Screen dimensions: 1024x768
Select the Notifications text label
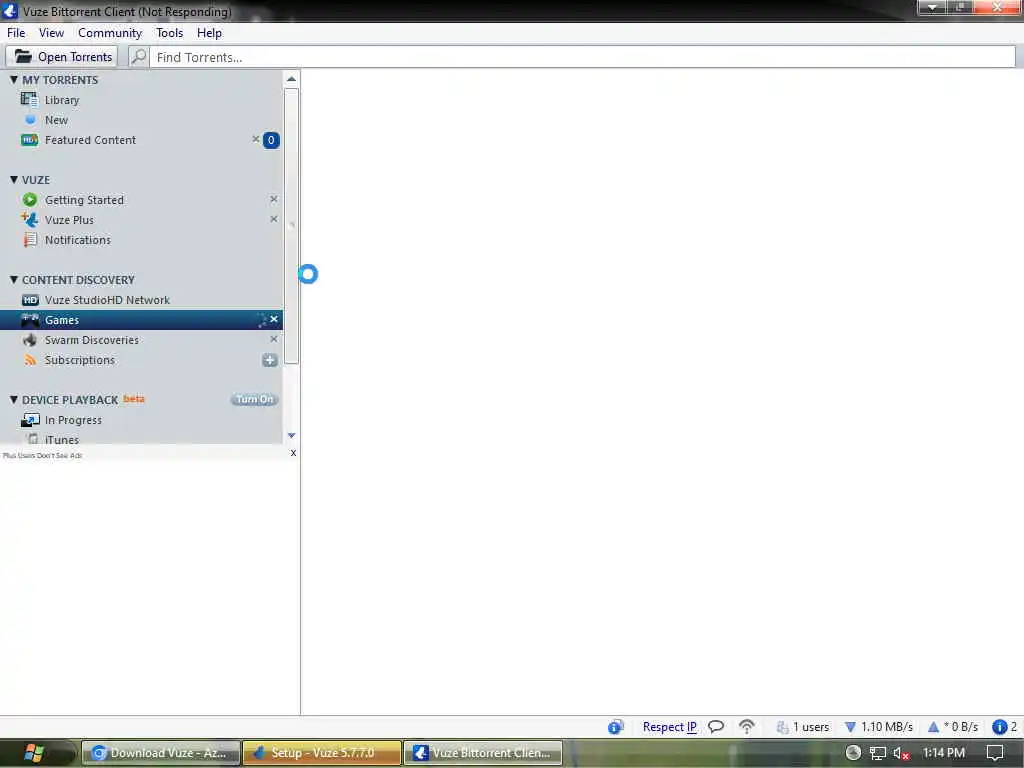pyautogui.click(x=78, y=240)
